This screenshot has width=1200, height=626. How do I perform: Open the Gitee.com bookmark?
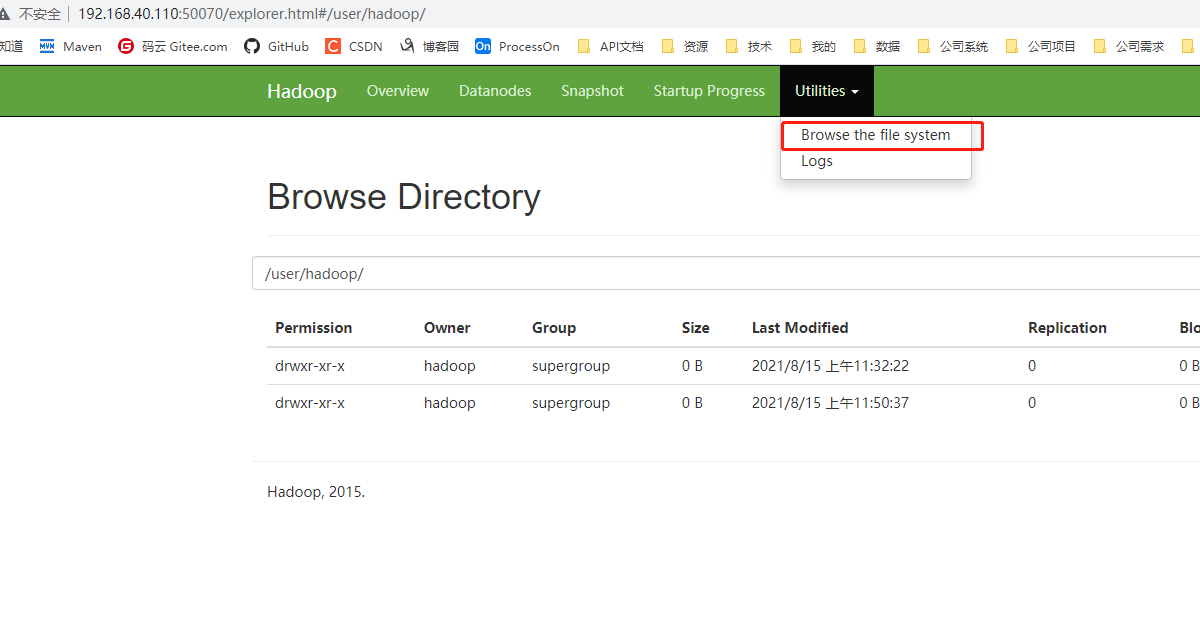[172, 46]
